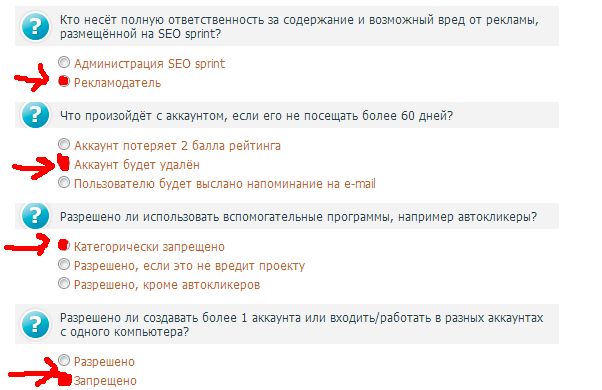
Task: Click question header about not visiting for 60 days
Action: pyautogui.click(x=287, y=115)
